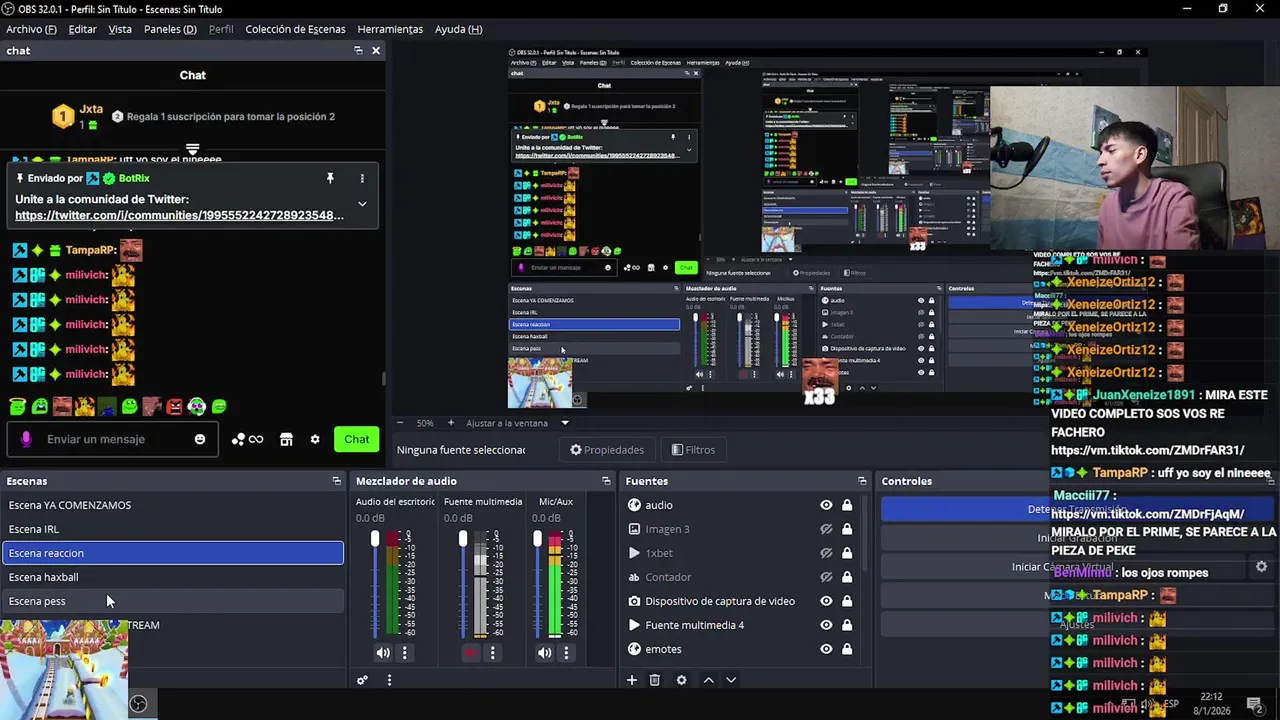Click the Controles panel settings gear
Screen dimensions: 1280x720
[x=1261, y=566]
